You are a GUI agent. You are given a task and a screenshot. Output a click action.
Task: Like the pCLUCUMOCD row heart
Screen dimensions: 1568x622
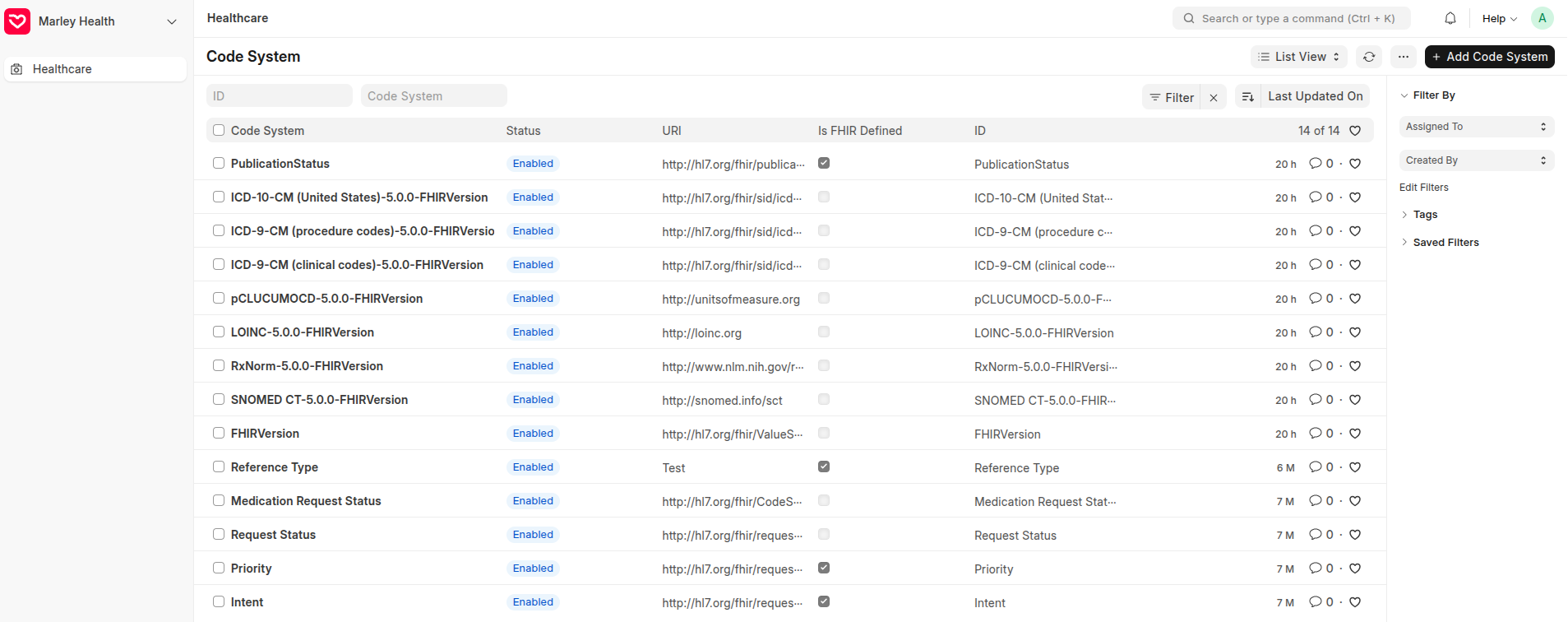[1355, 299]
